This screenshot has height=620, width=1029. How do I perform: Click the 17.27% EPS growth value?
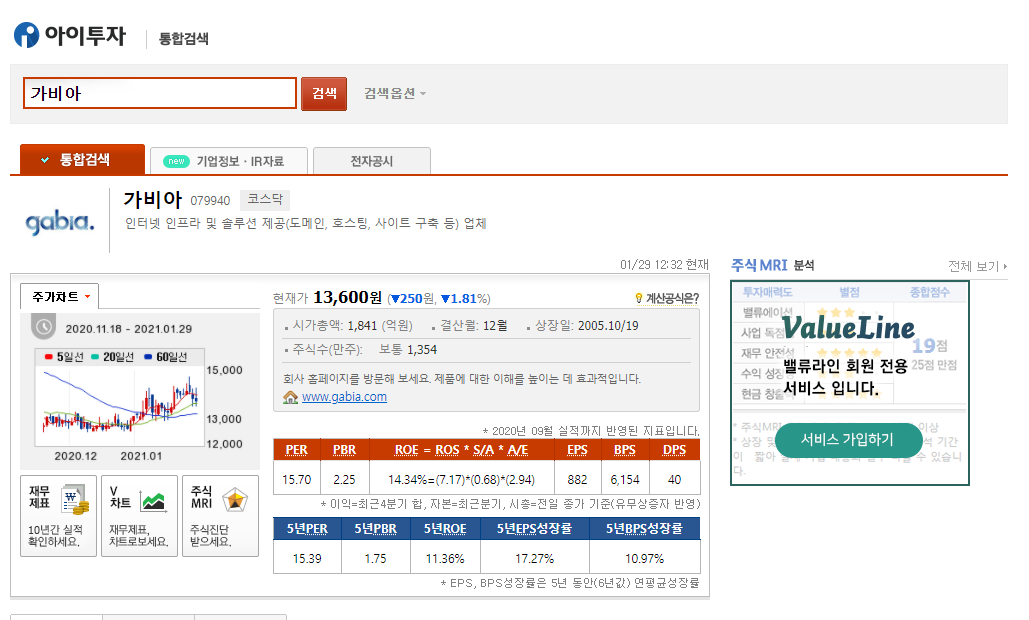pyautogui.click(x=534, y=558)
